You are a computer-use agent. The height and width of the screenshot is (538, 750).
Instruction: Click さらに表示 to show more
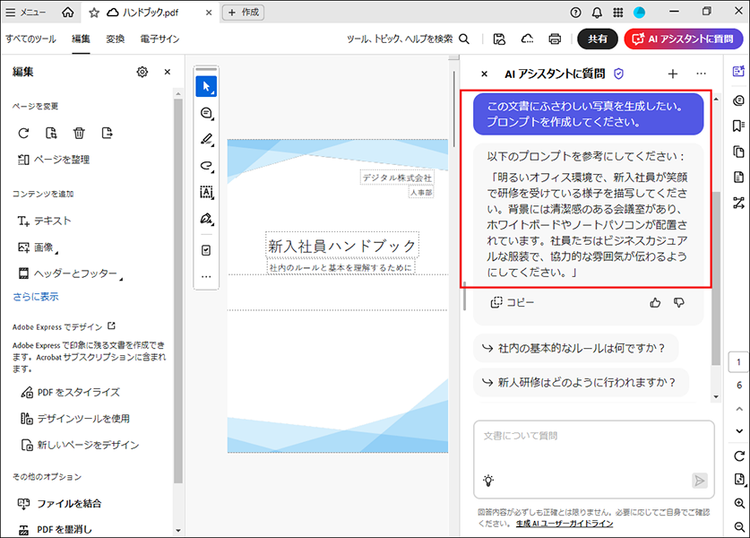click(x=35, y=297)
